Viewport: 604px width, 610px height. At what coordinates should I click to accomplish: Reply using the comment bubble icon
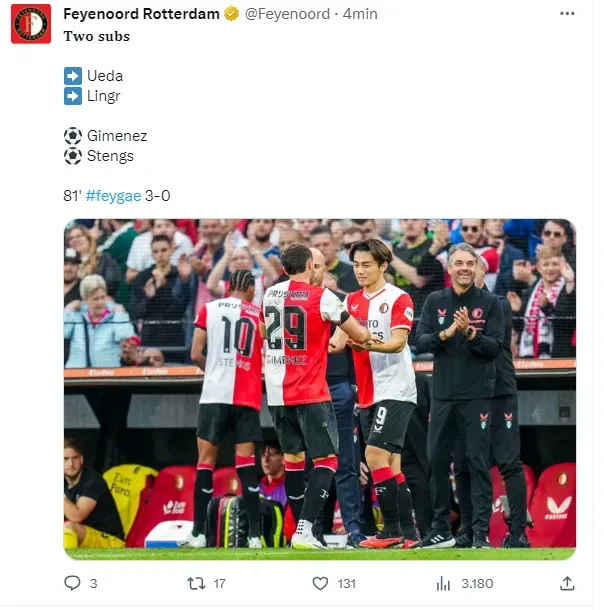click(x=72, y=583)
